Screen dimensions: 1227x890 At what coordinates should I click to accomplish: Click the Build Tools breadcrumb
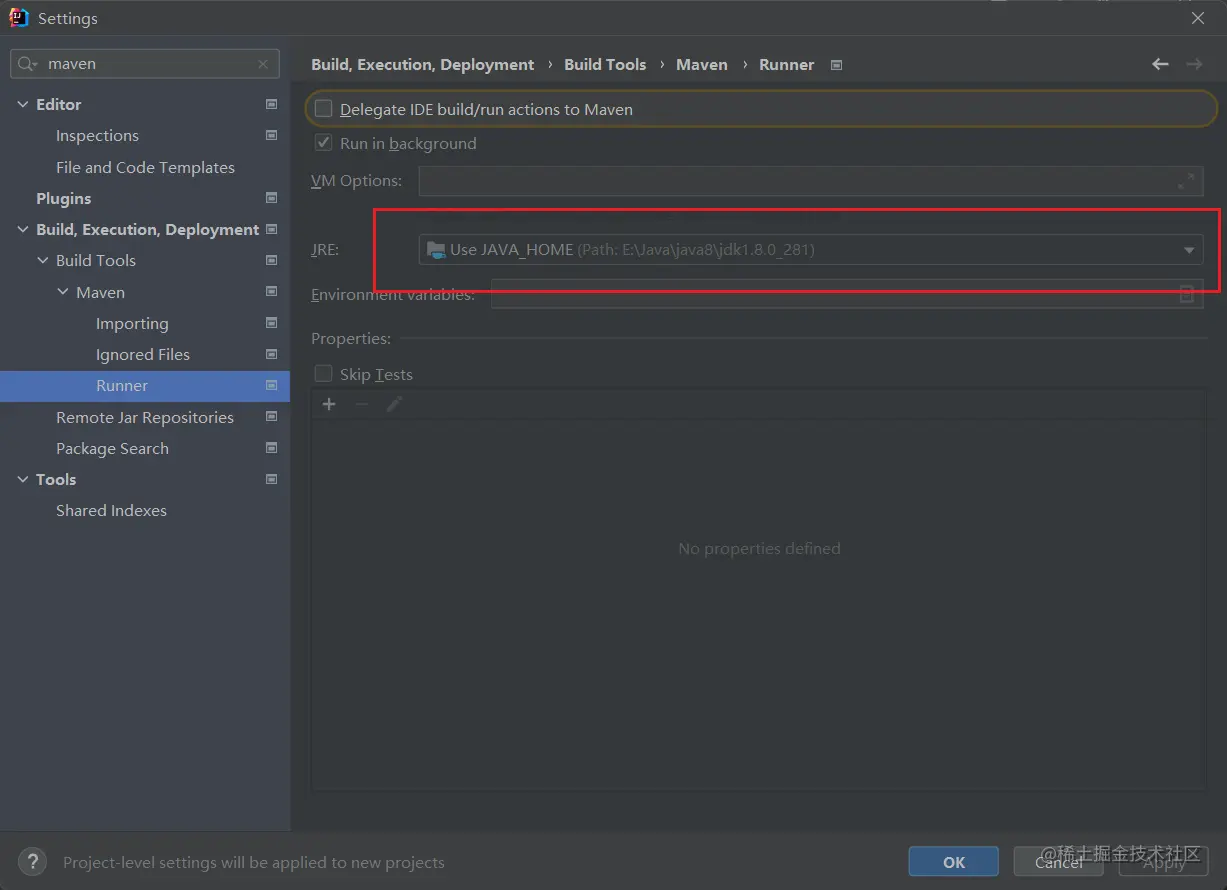605,64
